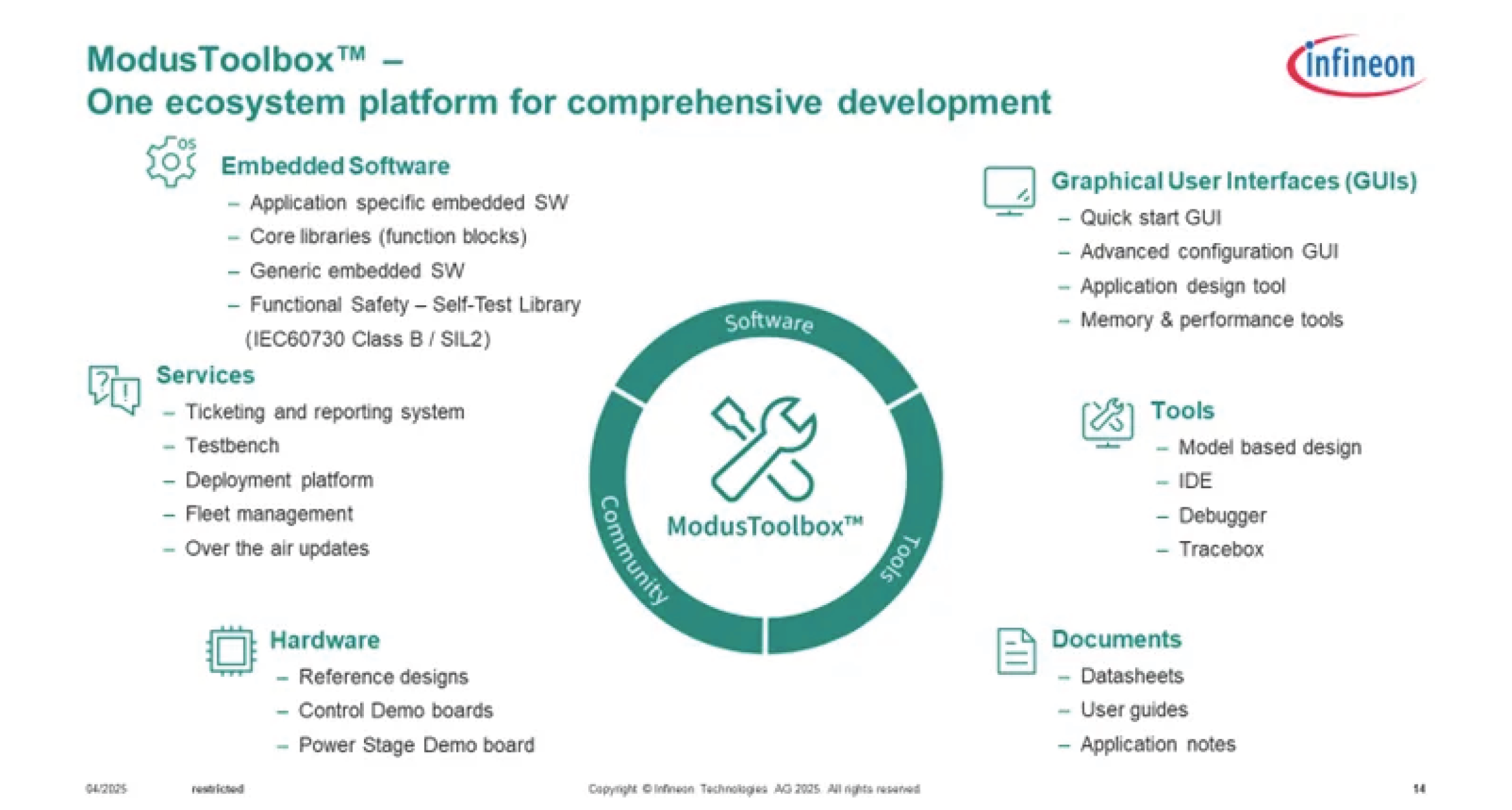Click the Hardware chip icon

(231, 650)
